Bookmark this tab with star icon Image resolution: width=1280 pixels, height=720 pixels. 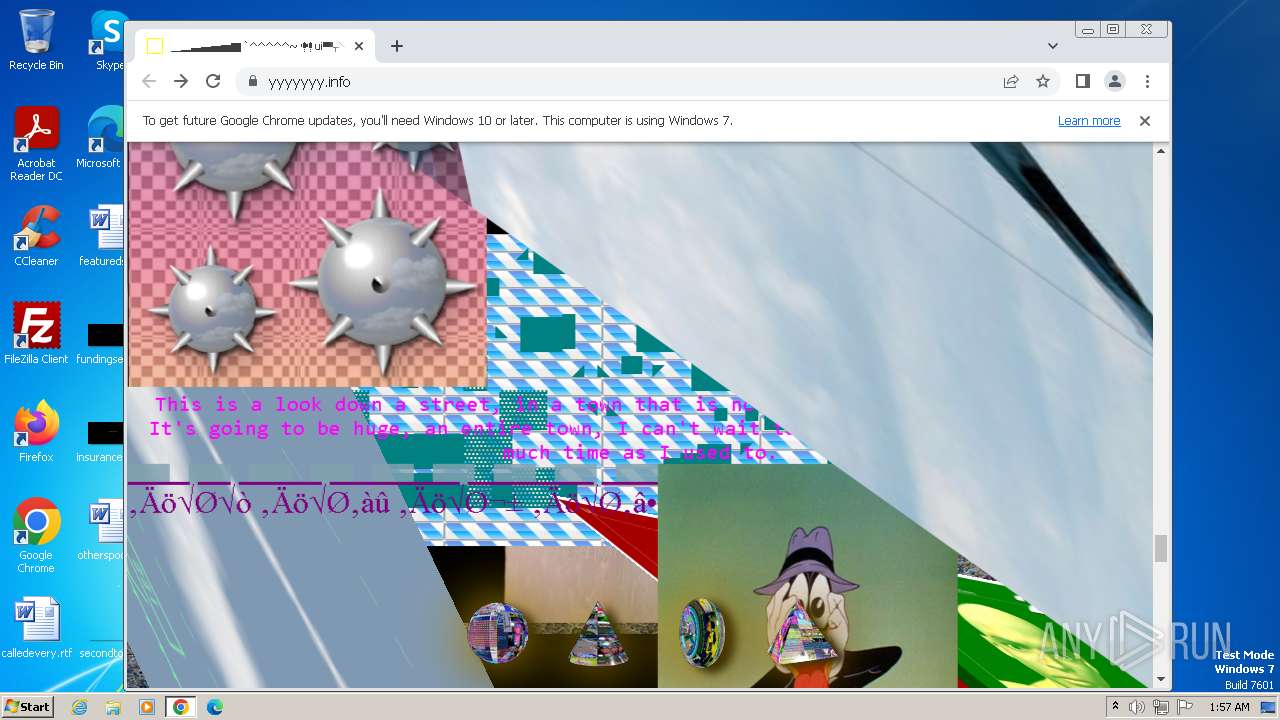(1043, 82)
